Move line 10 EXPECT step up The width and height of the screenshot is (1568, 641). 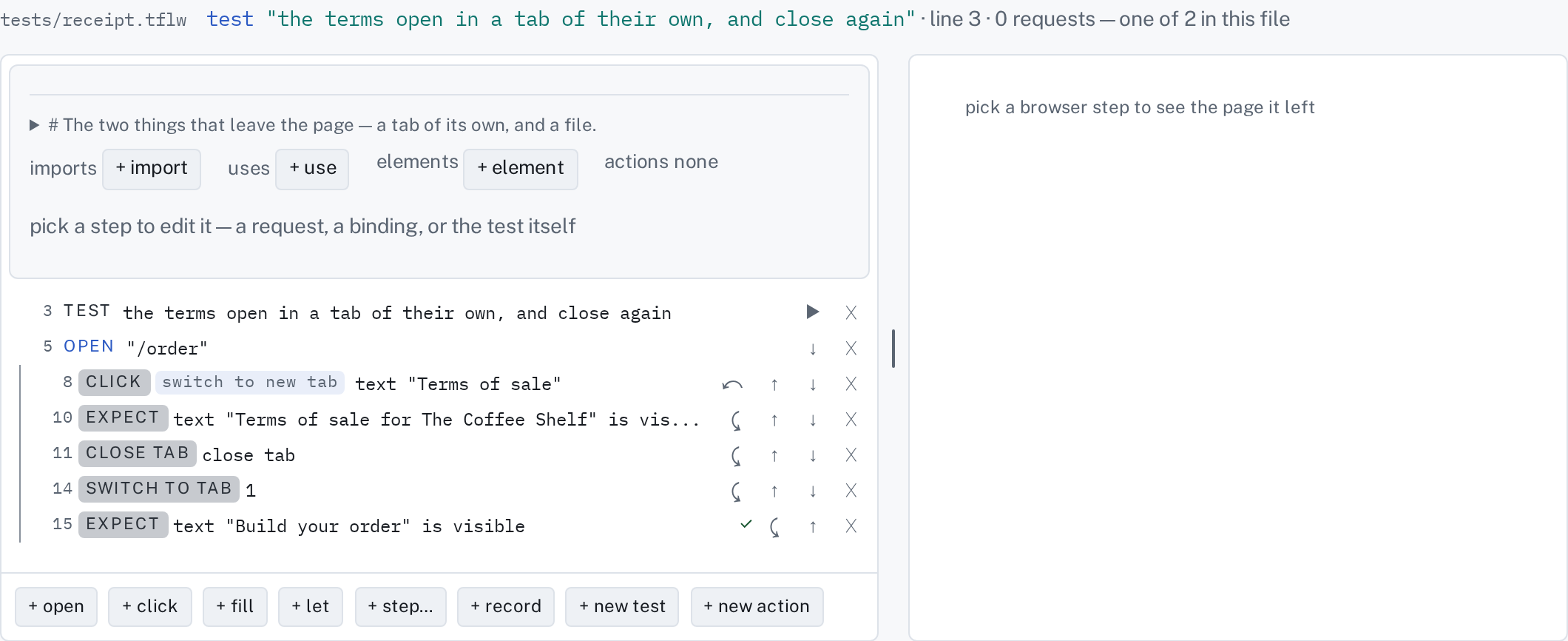[774, 420]
